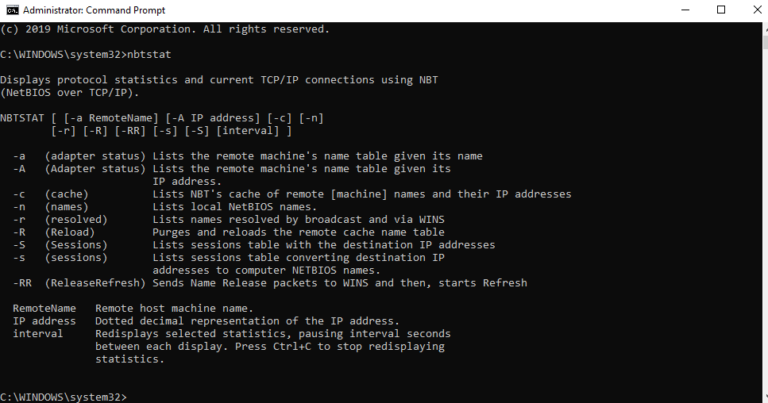The height and width of the screenshot is (403, 768).
Task: Click the '-a' adapter status option
Action: pos(19,157)
